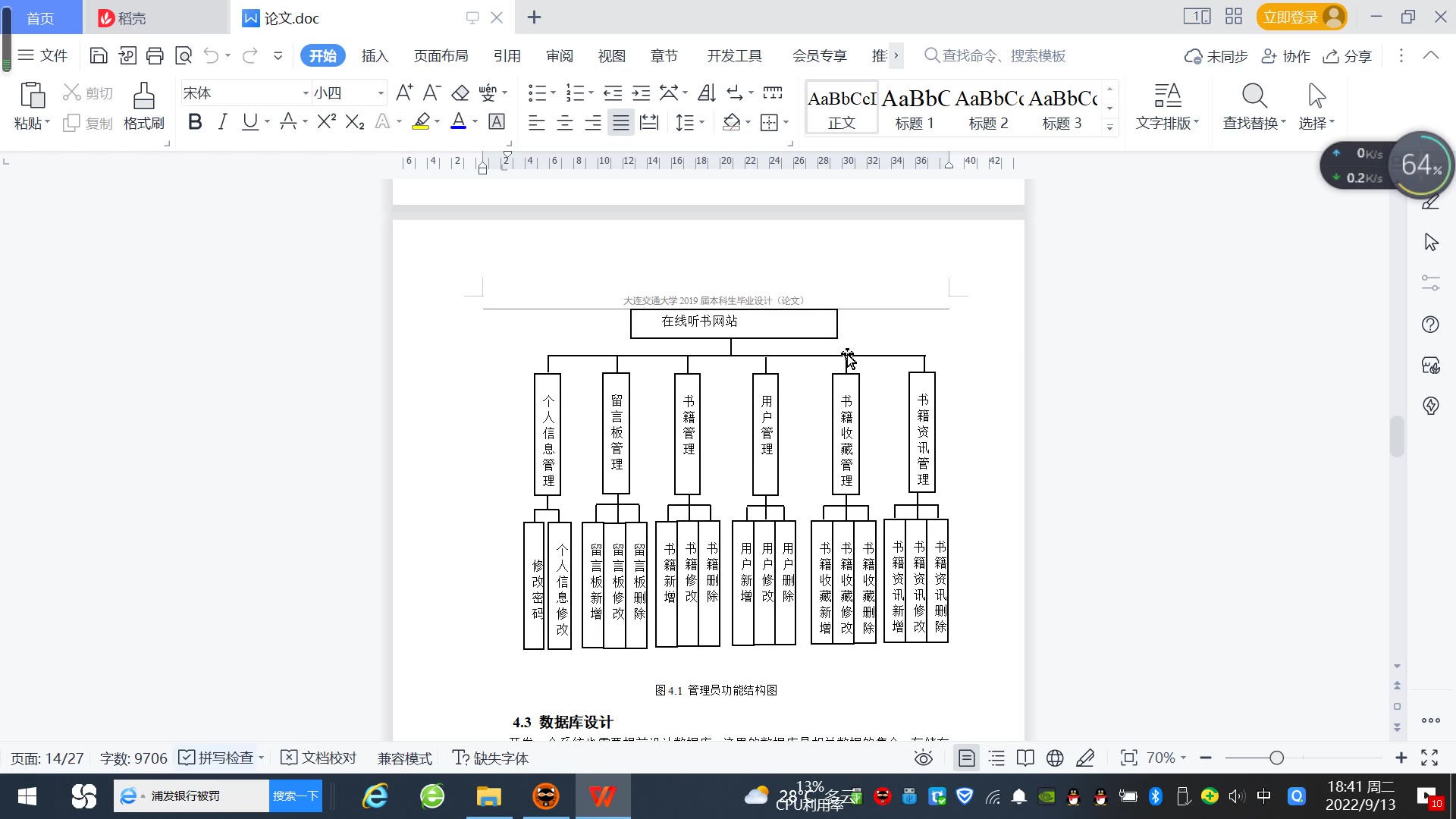Screen dimensions: 1456x819
Task: Switch to reading mode book icon
Action: tap(1025, 758)
